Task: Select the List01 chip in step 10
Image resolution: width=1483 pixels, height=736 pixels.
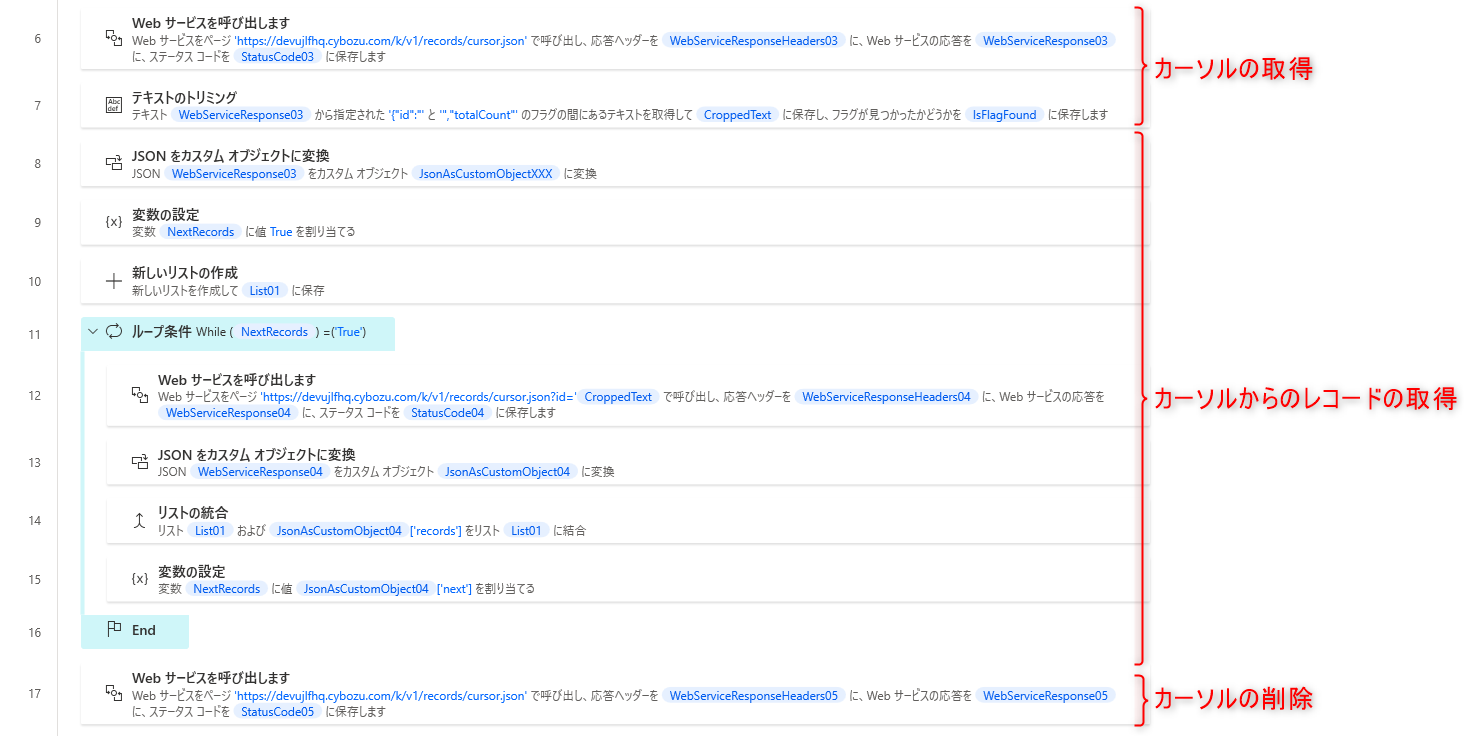Action: (266, 291)
